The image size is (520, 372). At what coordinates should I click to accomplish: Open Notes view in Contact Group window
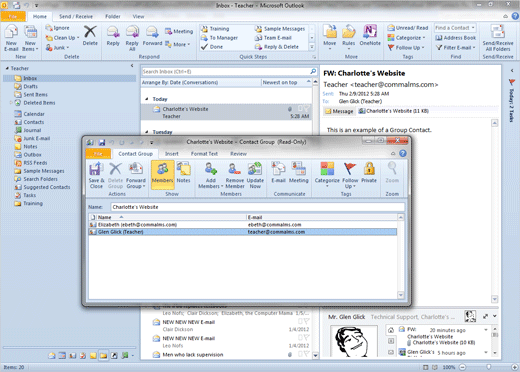183,173
